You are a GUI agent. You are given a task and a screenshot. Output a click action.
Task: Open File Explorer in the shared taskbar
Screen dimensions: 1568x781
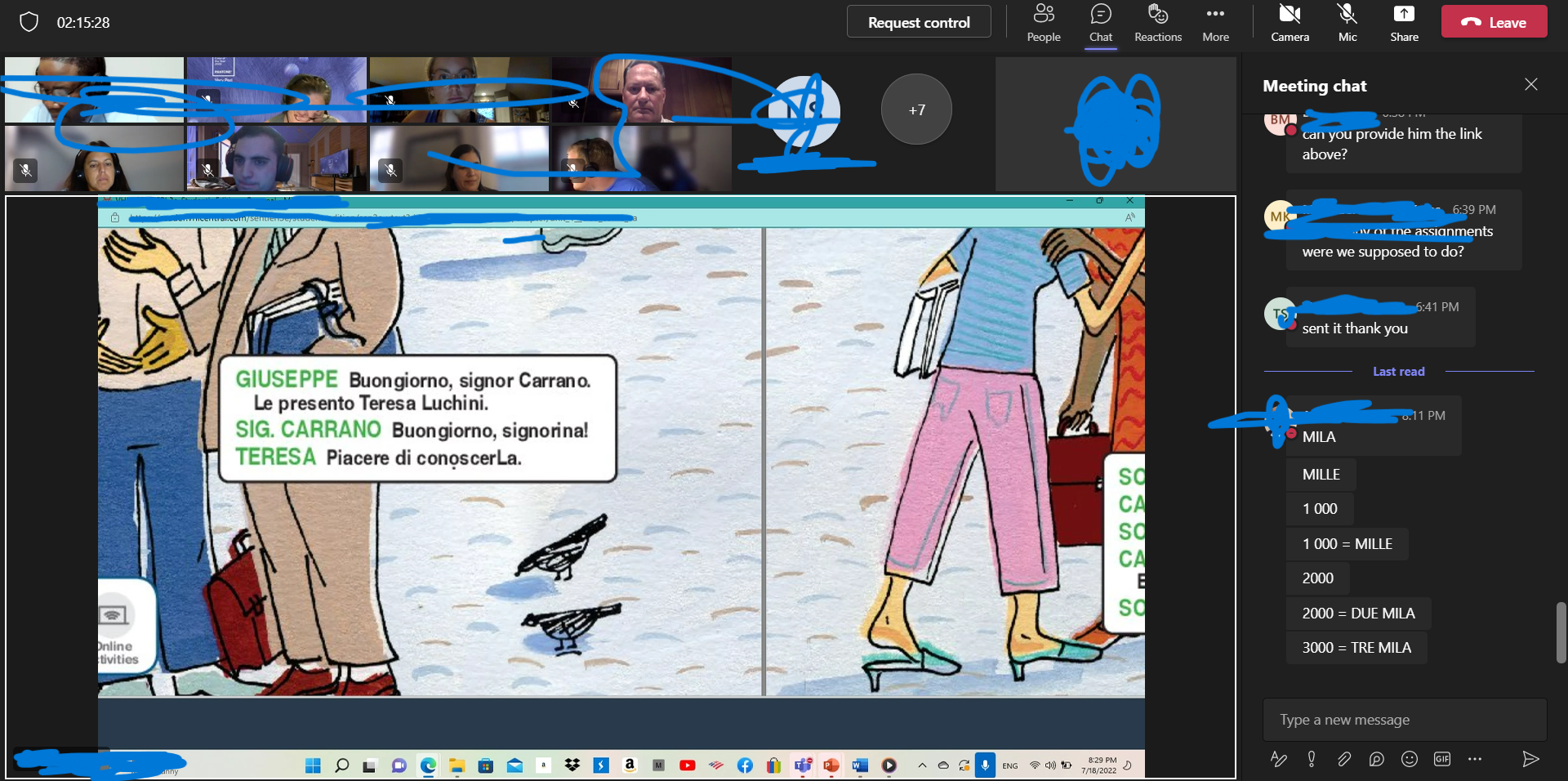coord(457,765)
